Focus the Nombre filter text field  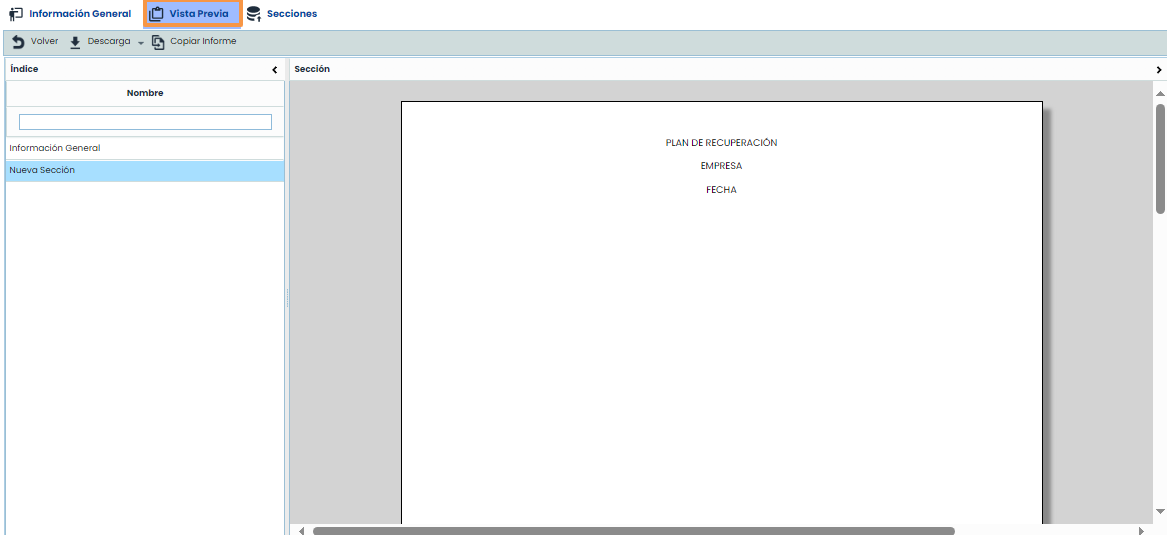tap(145, 122)
